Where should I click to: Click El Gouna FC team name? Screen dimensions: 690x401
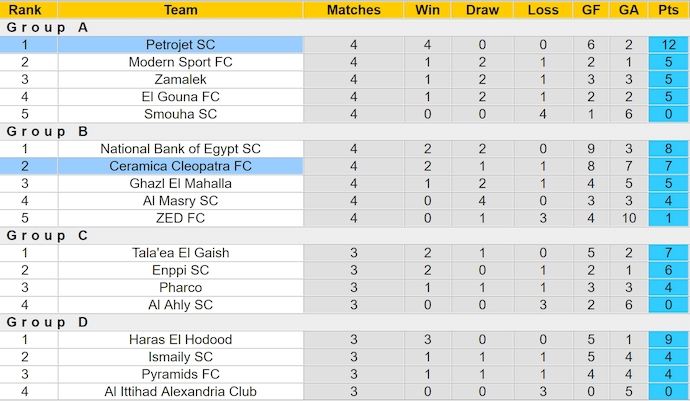tap(180, 97)
